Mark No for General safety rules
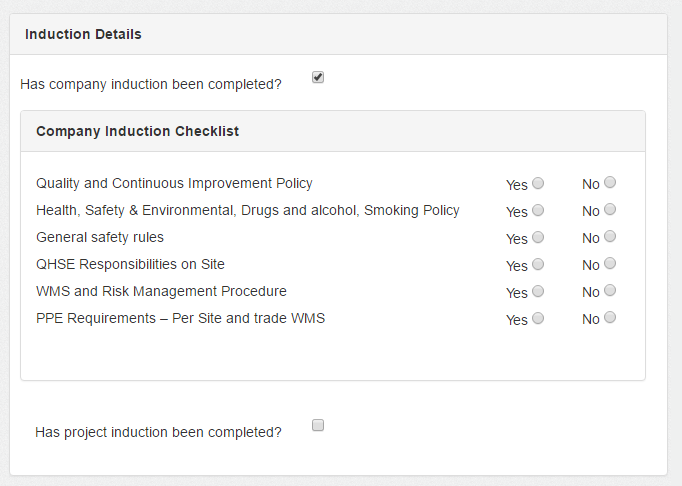 [x=610, y=237]
